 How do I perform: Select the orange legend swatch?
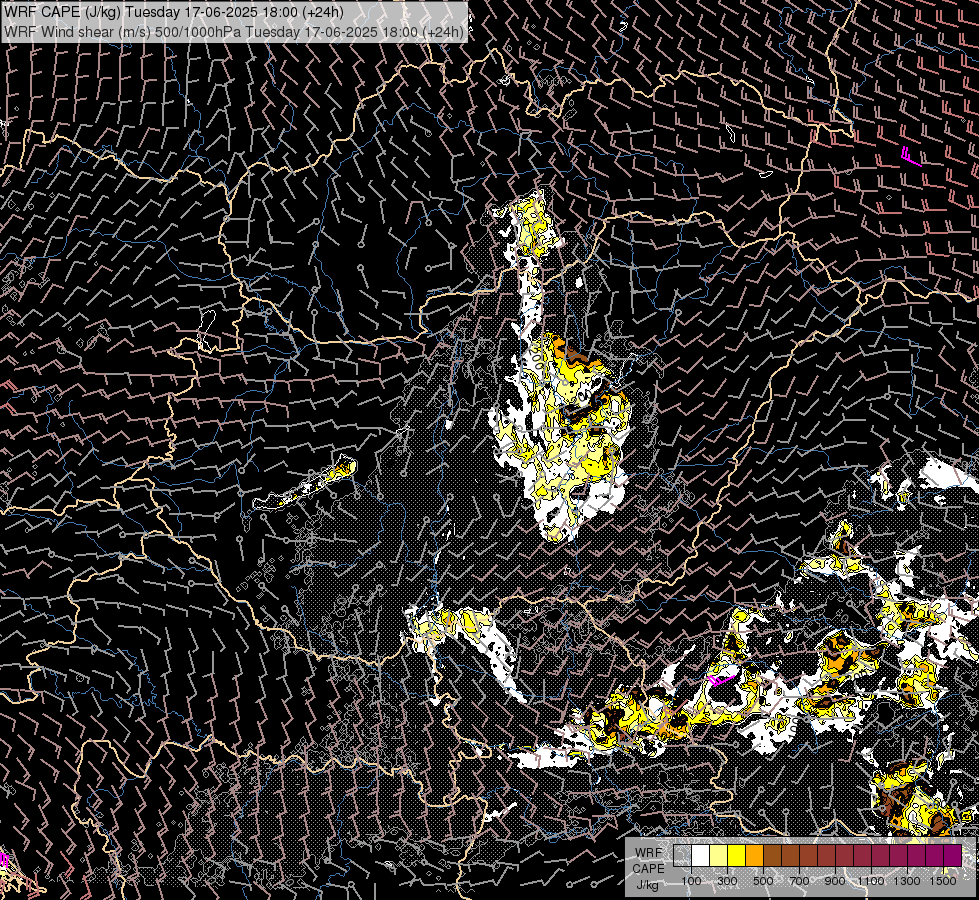[754, 855]
